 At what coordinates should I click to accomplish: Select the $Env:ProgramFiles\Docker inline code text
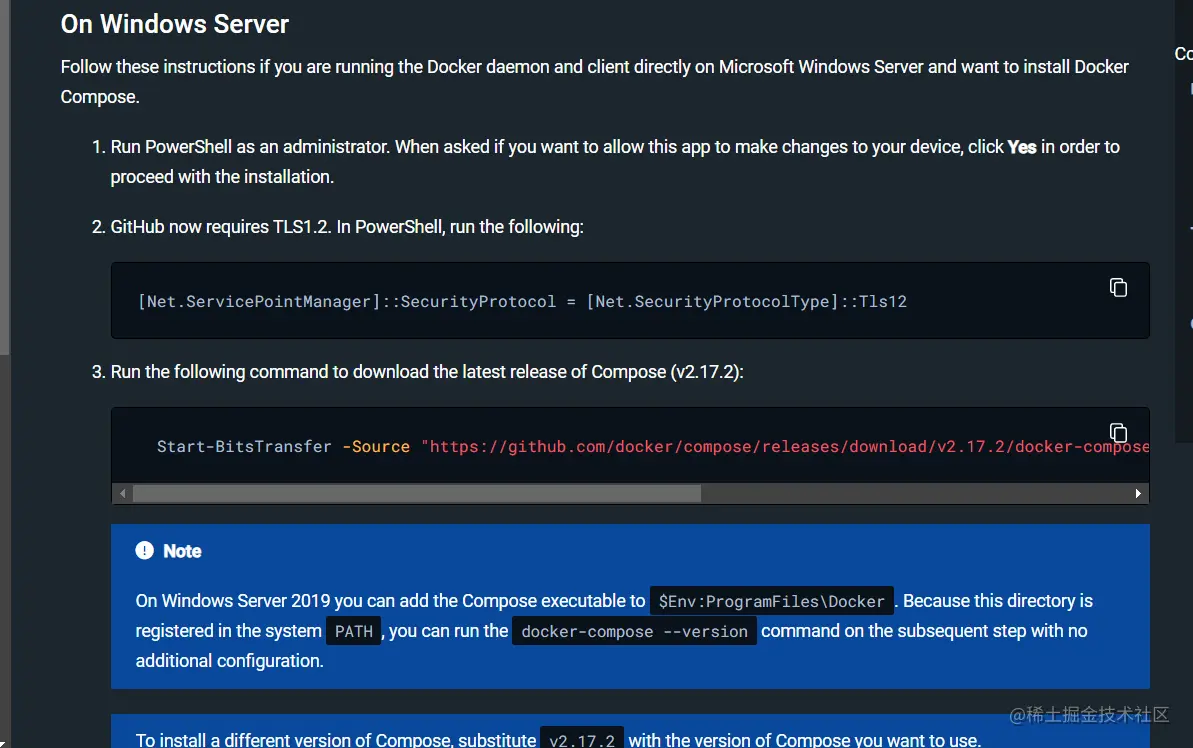pos(772,600)
